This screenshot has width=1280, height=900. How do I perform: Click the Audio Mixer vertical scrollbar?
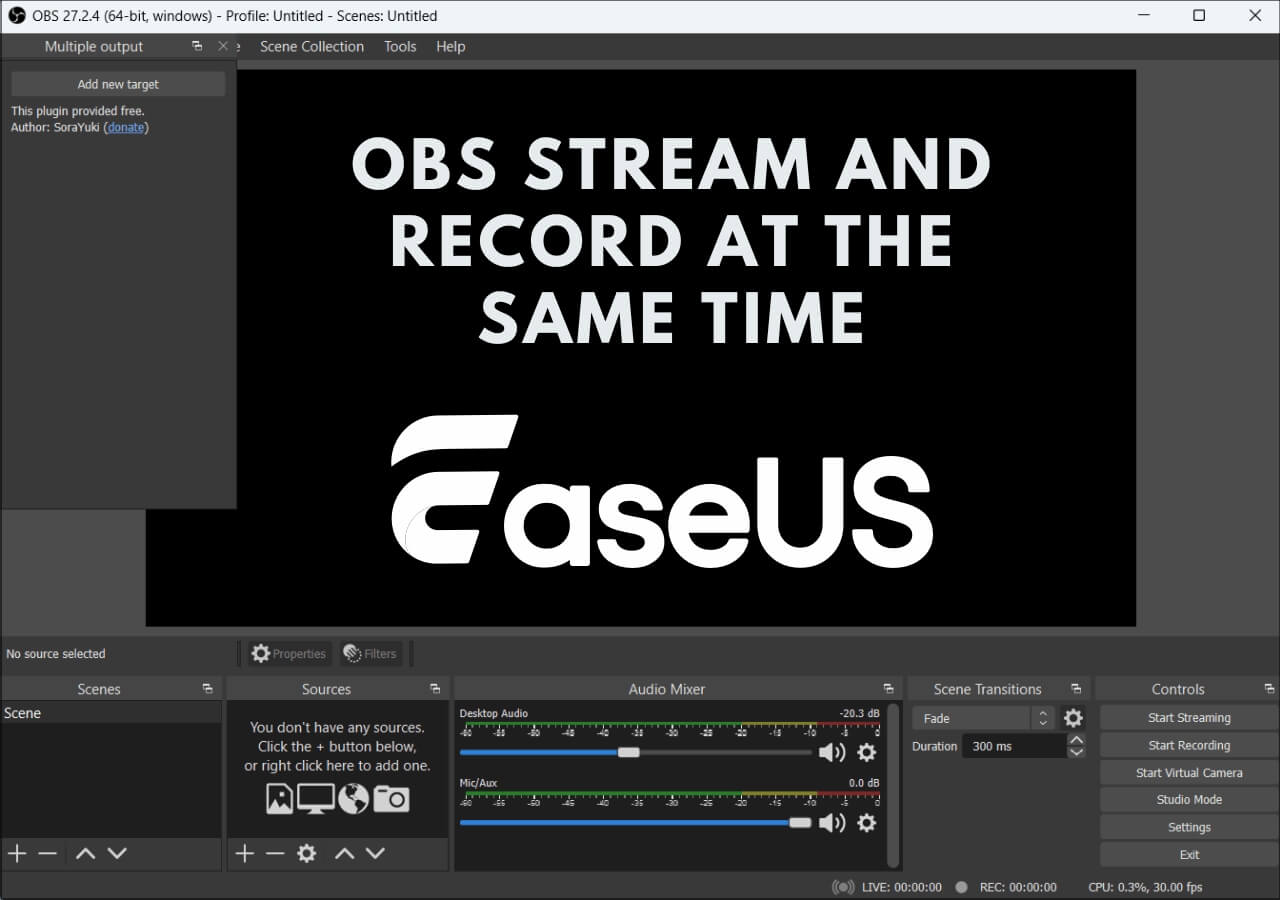click(x=893, y=784)
